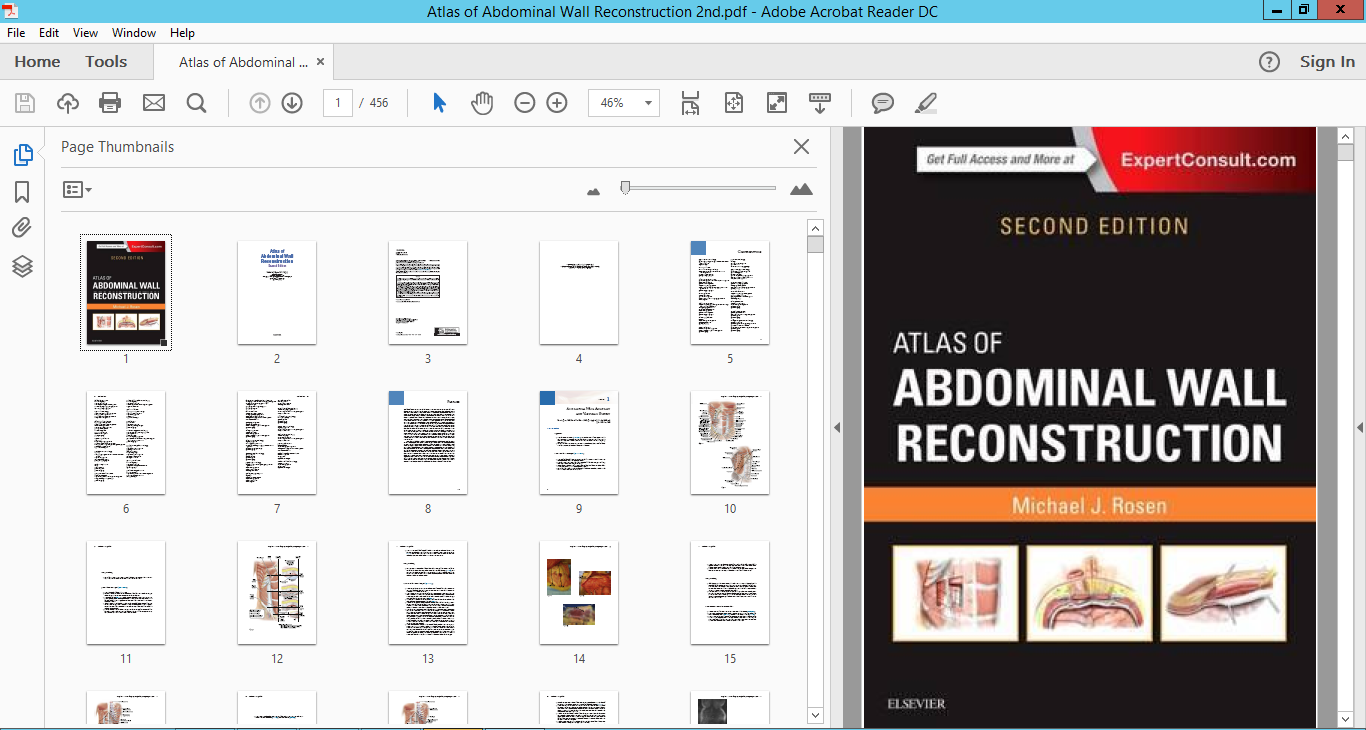
Task: Open the read mode keyboard icon
Action: [x=820, y=103]
